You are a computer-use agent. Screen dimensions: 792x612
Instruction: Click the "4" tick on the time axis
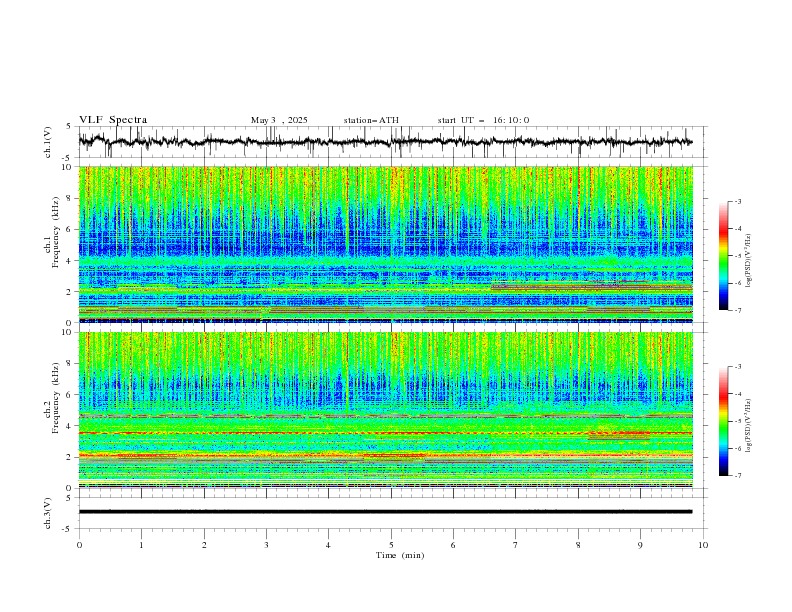tap(328, 545)
